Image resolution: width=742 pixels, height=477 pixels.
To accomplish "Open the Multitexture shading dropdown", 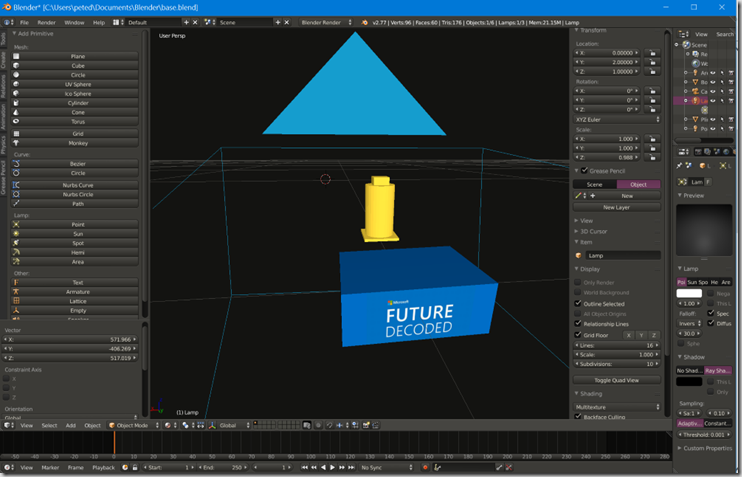I will click(x=617, y=407).
